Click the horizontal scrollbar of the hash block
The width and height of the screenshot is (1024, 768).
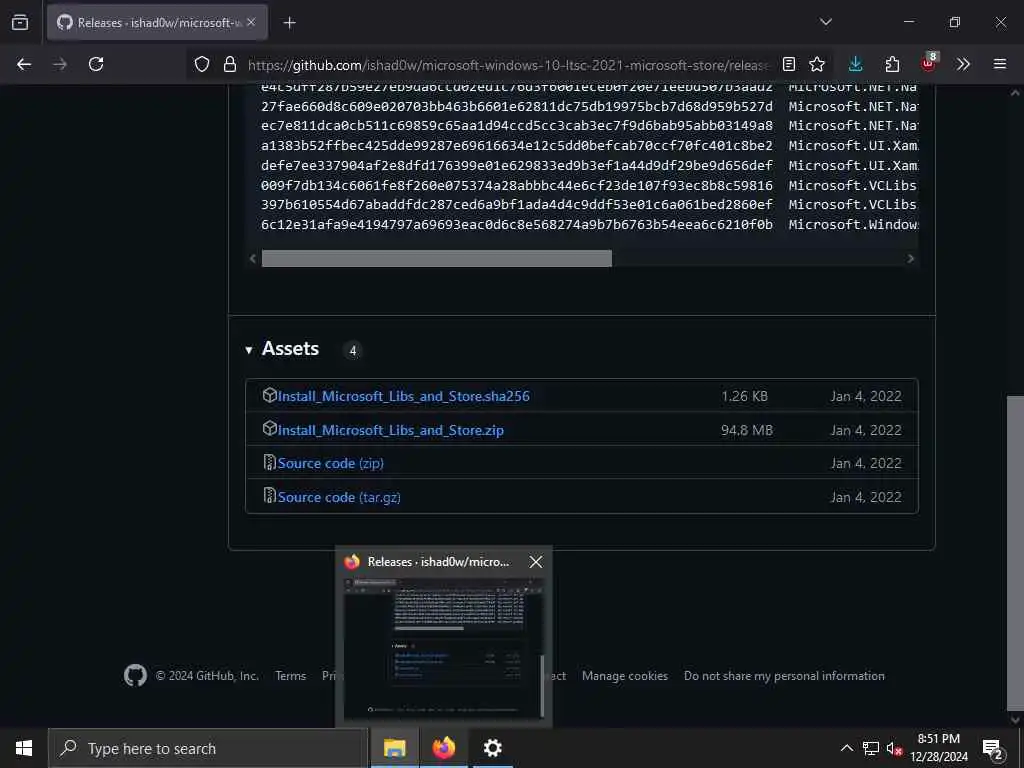point(436,259)
